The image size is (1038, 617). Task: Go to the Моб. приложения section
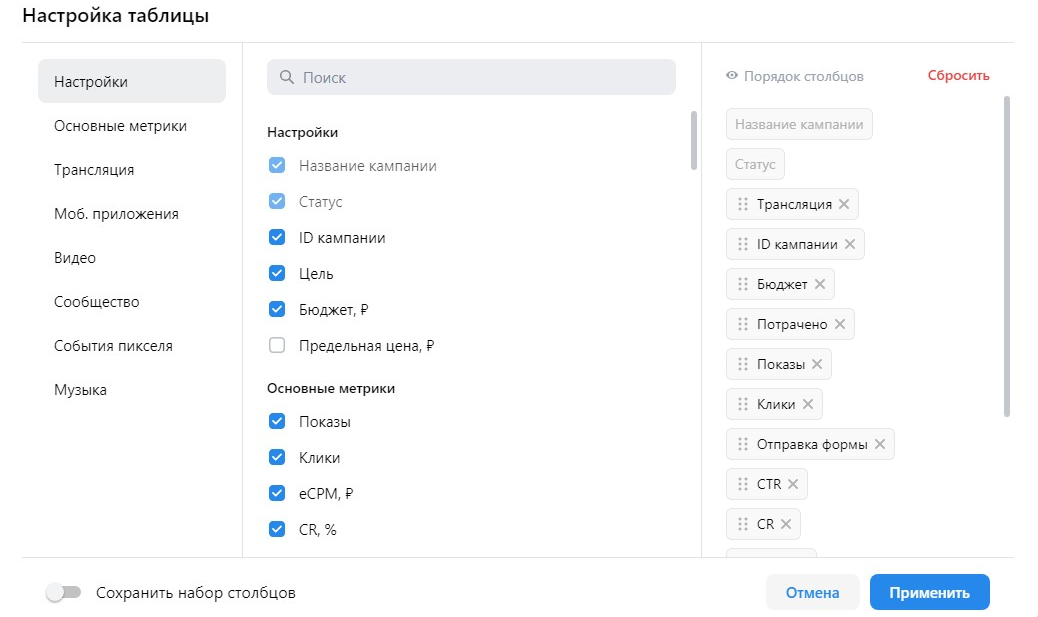point(117,214)
